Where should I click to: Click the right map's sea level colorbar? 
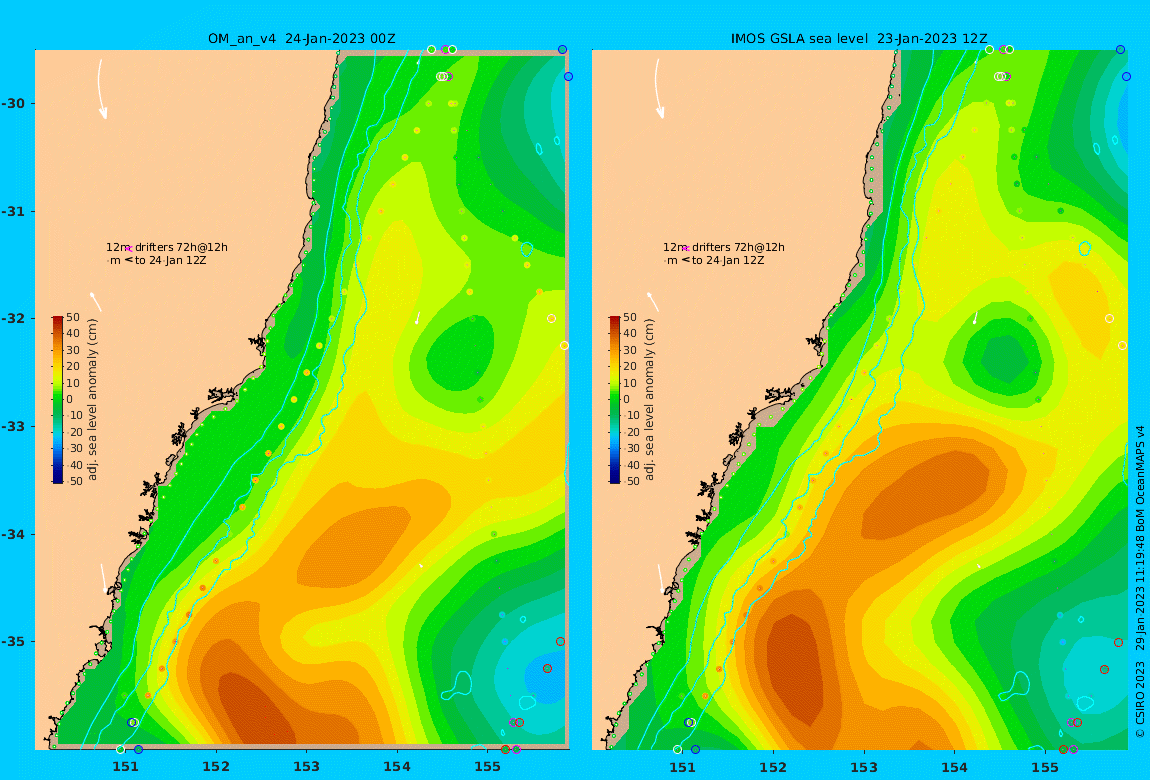coord(615,400)
